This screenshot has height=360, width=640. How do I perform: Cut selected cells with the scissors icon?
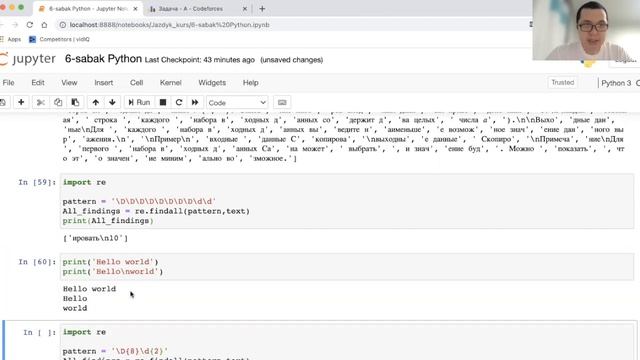[x=40, y=102]
